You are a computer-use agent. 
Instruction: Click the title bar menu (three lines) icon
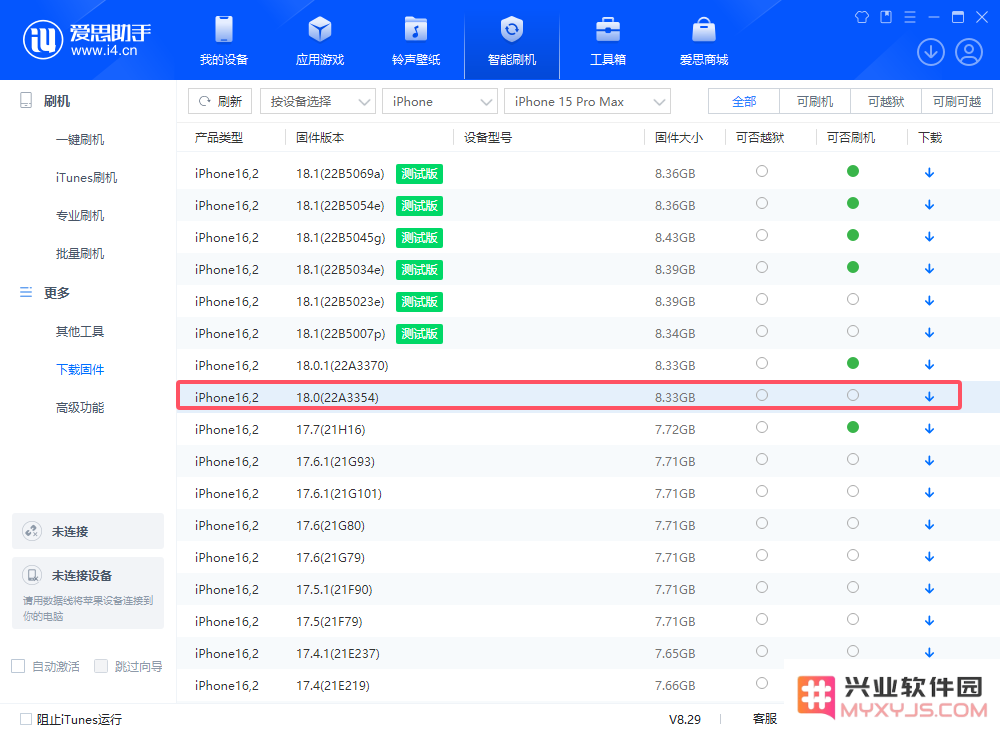pos(910,17)
